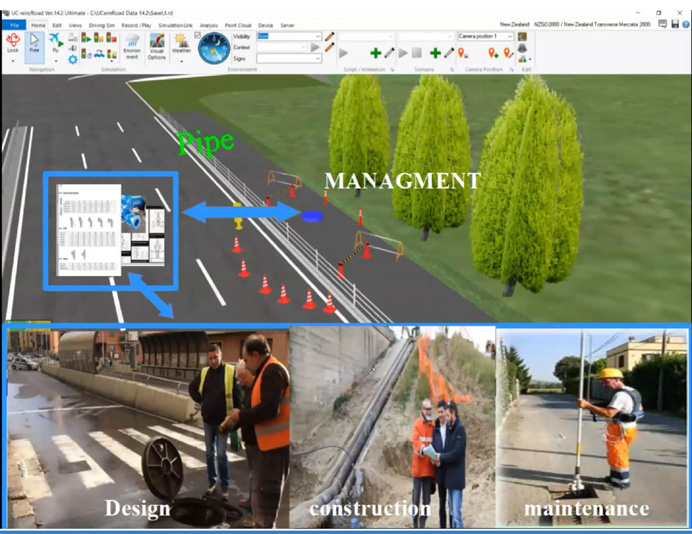Expand the Visibility dropdown
This screenshot has width=692, height=534.
pyautogui.click(x=317, y=36)
